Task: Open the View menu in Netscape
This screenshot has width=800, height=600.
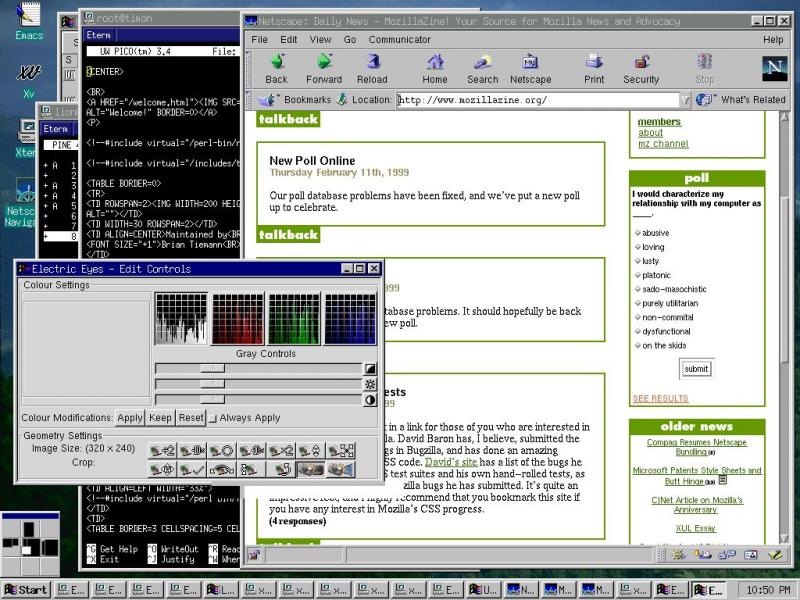Action: click(320, 40)
